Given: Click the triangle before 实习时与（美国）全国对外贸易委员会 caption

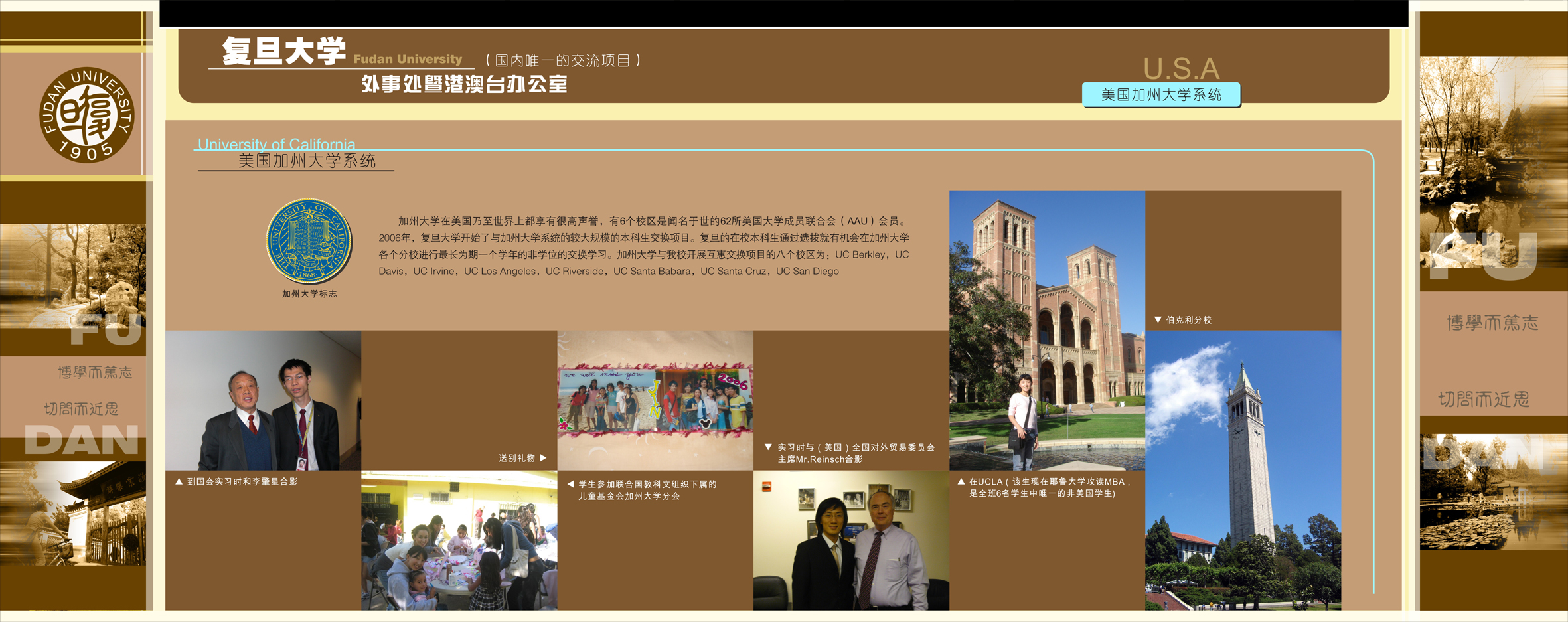Looking at the screenshot, I should coord(768,447).
